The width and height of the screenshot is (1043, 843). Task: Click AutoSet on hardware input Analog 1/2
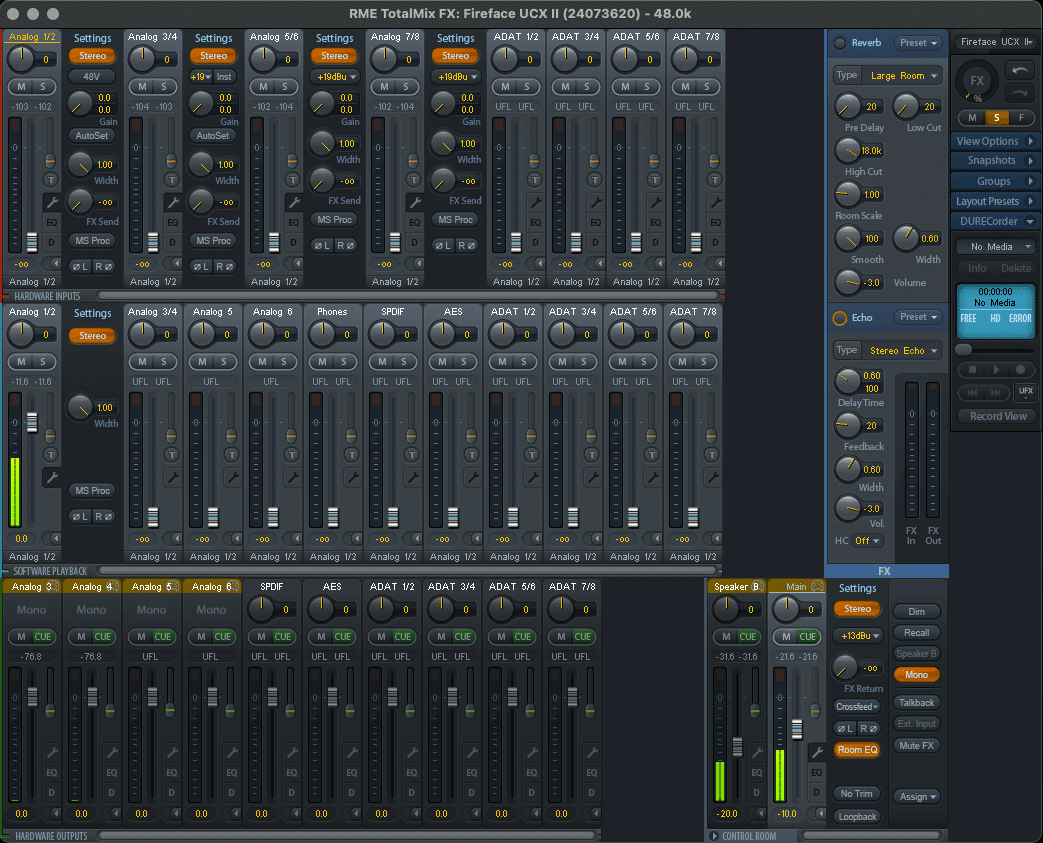tap(92, 136)
